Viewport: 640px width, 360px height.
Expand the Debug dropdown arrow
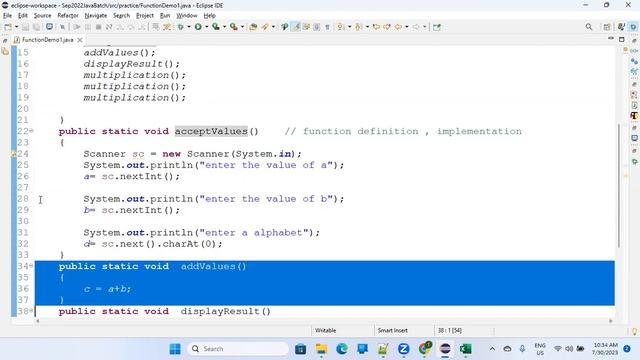coord(189,27)
